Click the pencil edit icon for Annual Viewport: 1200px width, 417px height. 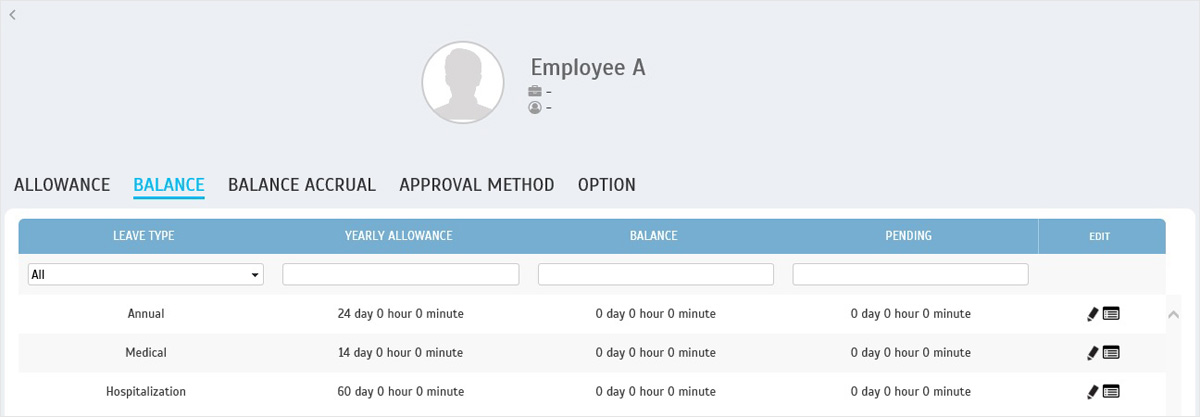pyautogui.click(x=1092, y=314)
